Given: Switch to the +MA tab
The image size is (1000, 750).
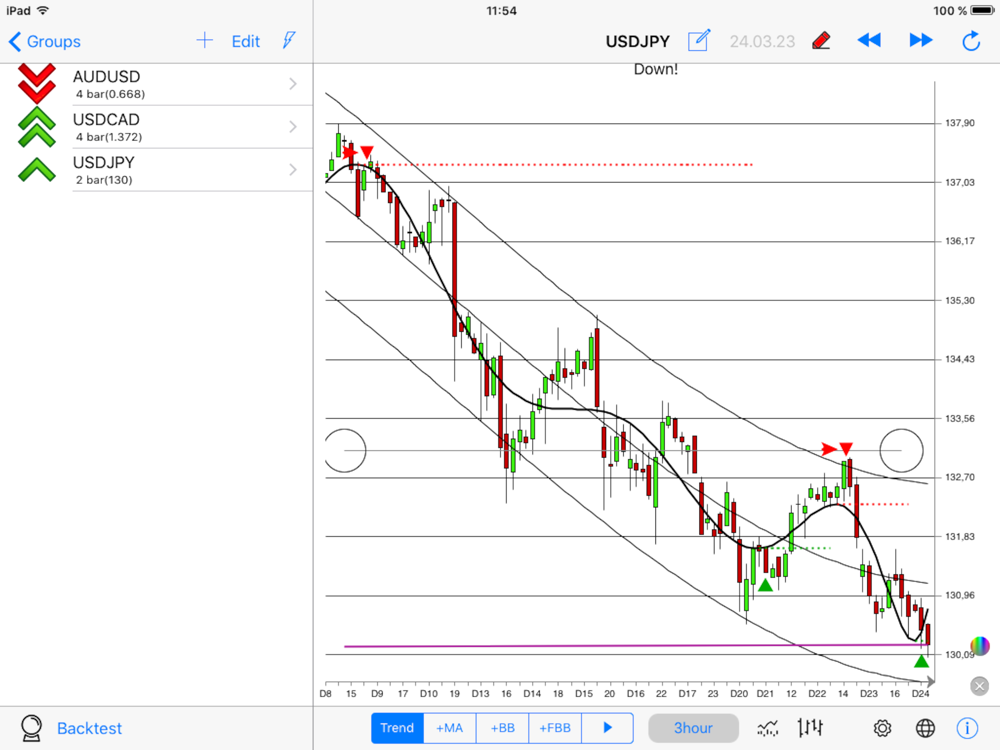Looking at the screenshot, I should pos(450,728).
